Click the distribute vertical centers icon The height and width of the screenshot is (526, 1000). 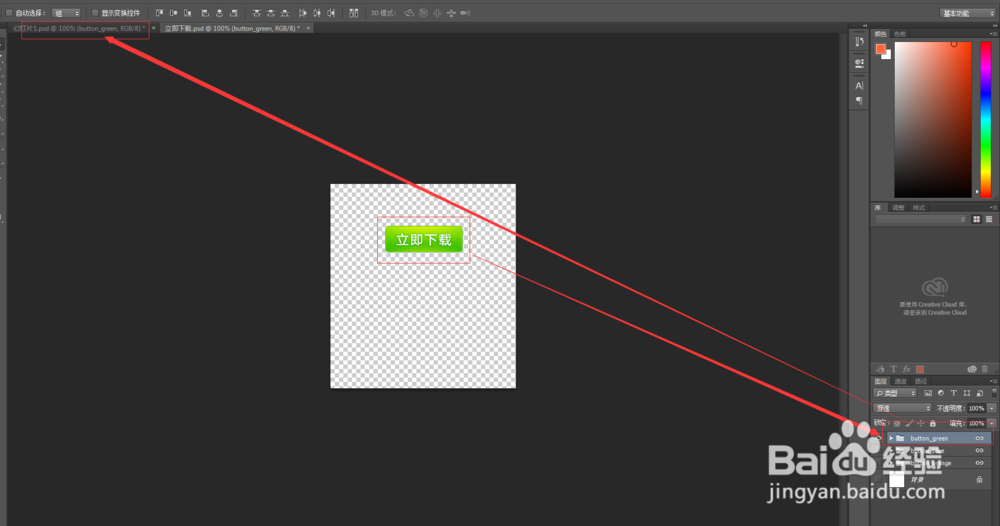click(x=270, y=13)
